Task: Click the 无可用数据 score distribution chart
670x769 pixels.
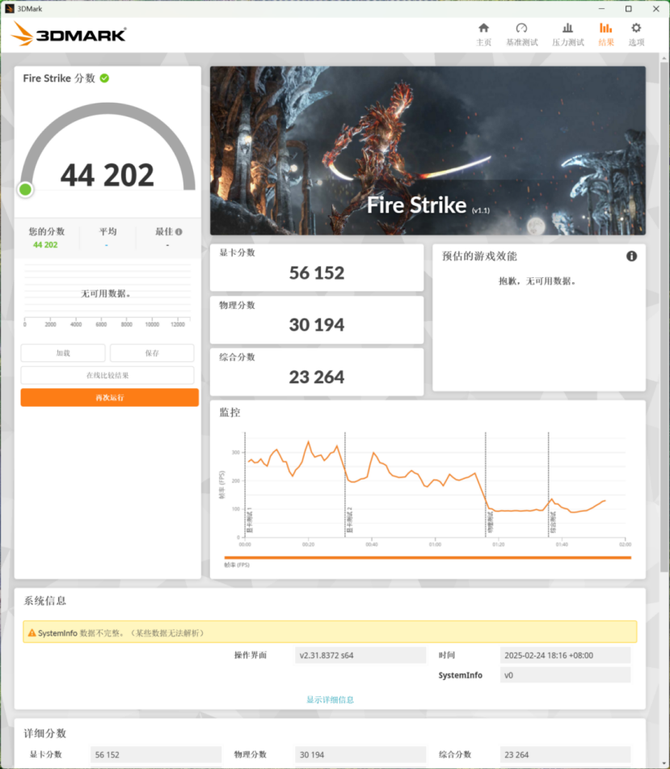Action: [107, 294]
